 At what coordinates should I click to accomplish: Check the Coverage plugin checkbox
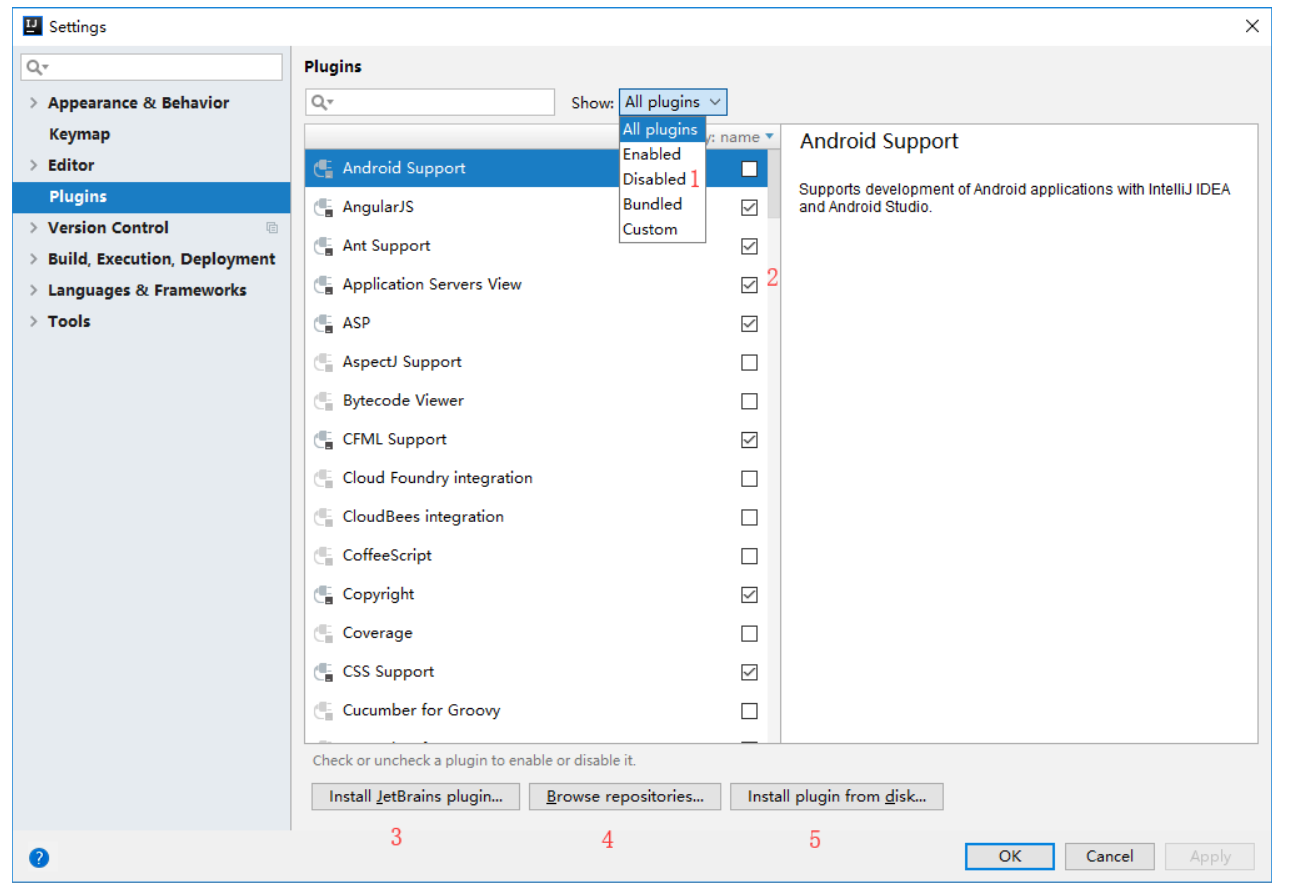[x=749, y=633]
